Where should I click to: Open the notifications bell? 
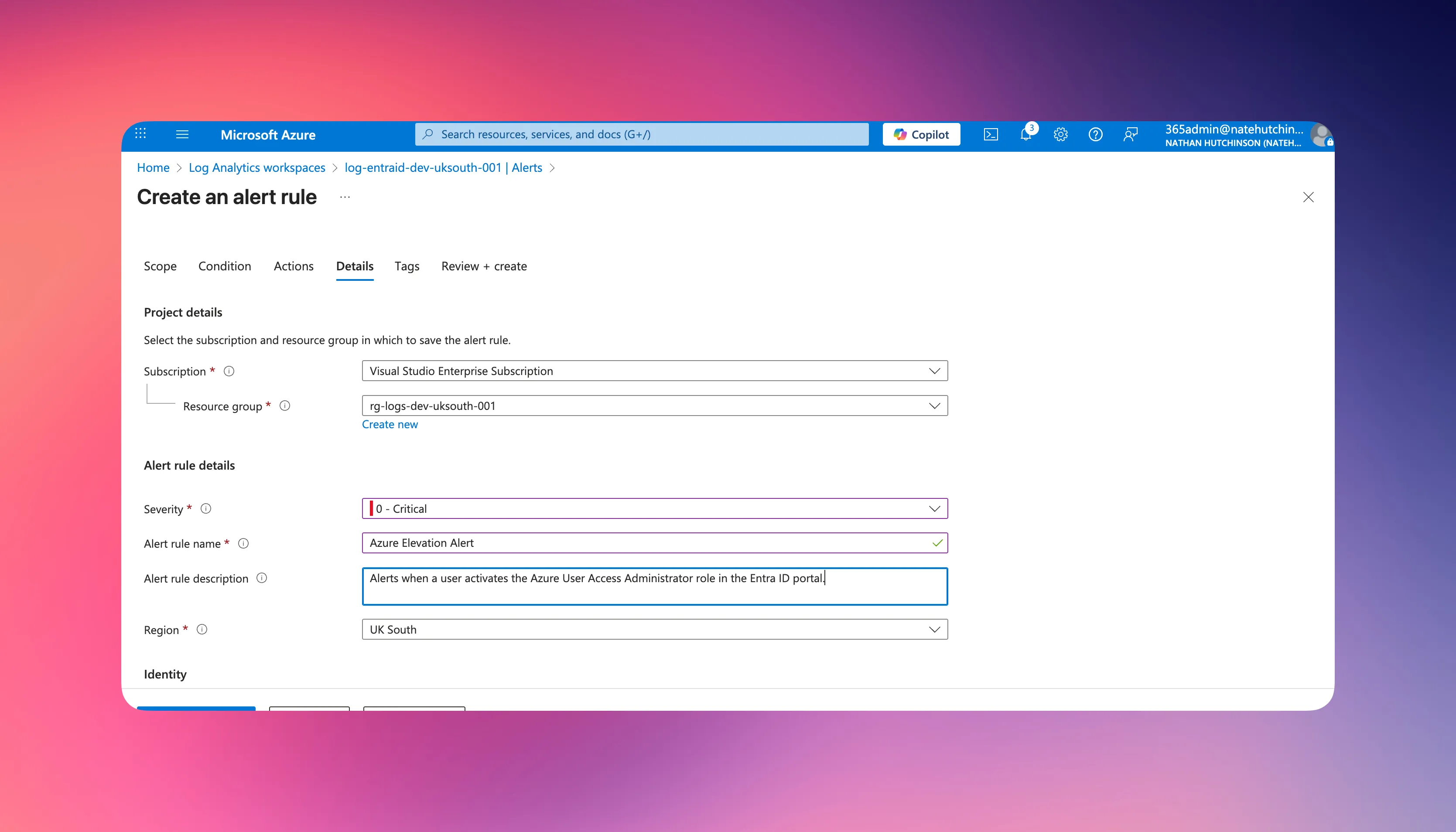(1026, 134)
